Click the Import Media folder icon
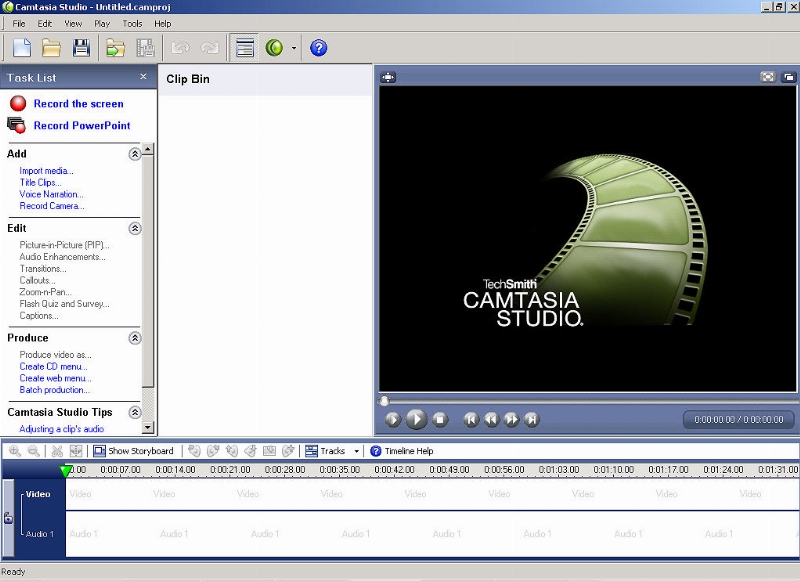800x581 pixels. tap(116, 47)
